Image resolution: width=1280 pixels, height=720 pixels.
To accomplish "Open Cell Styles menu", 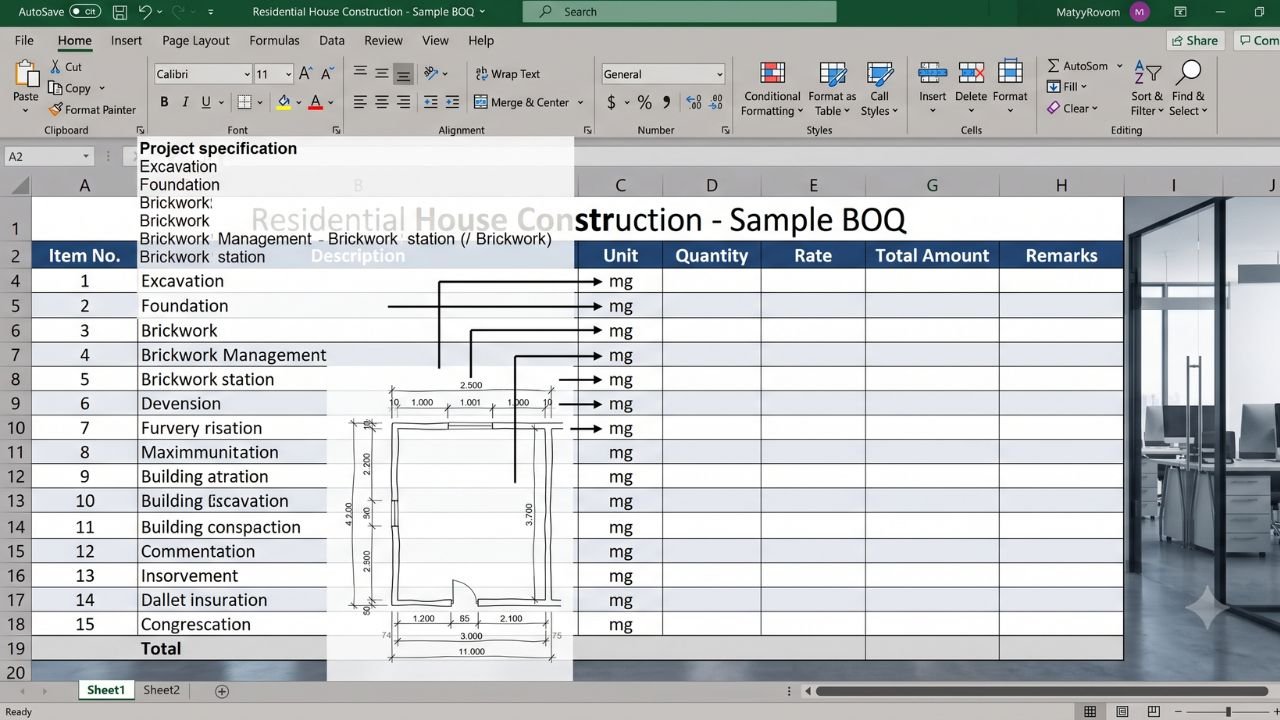I will tap(879, 90).
